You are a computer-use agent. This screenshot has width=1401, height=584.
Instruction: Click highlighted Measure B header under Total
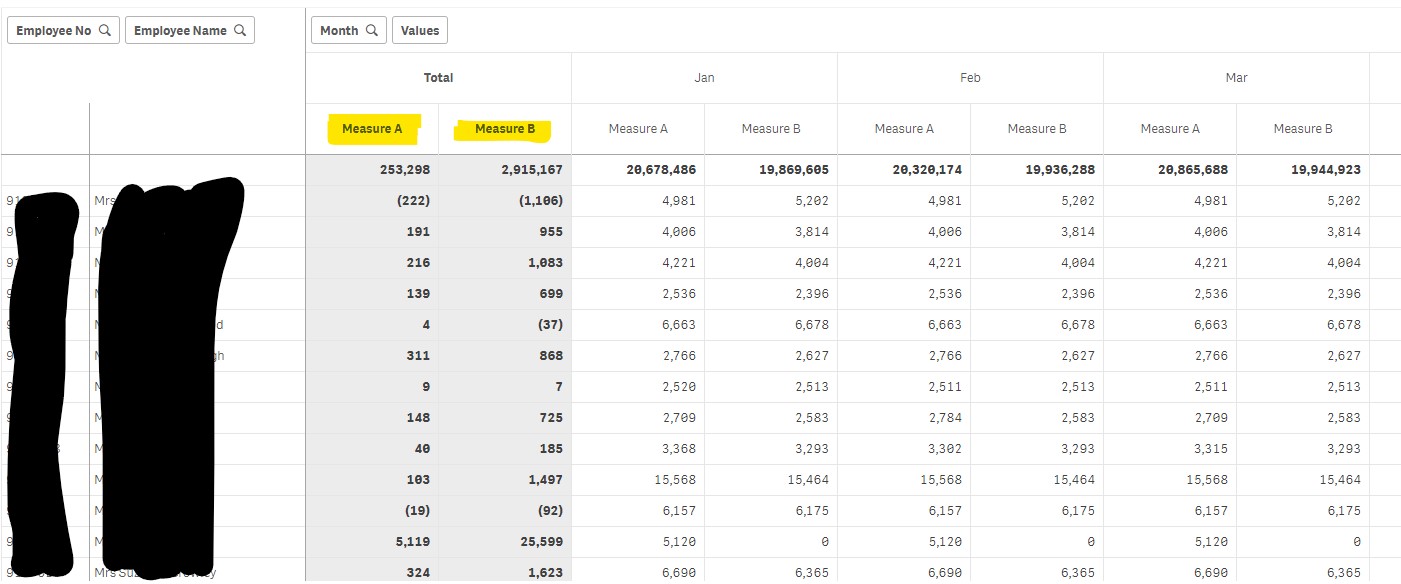pos(505,129)
